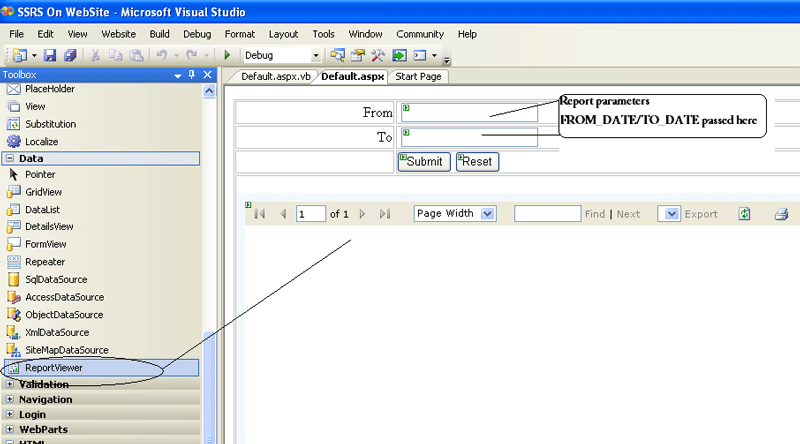Screen dimensions: 800x444
Task: Select the Localize toolbox item
Action: pos(33,142)
